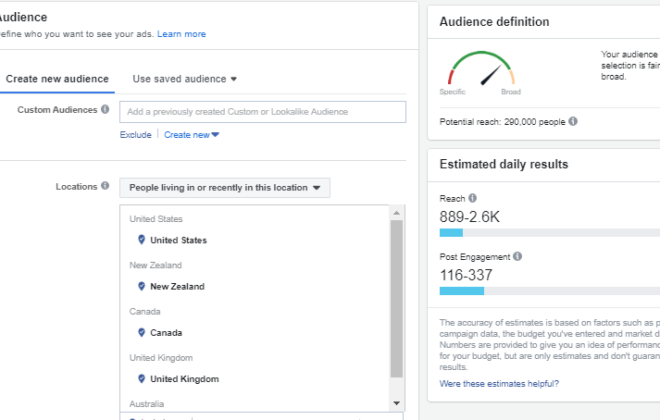
Task: Click the grey Australia group heading
Action: 146,404
